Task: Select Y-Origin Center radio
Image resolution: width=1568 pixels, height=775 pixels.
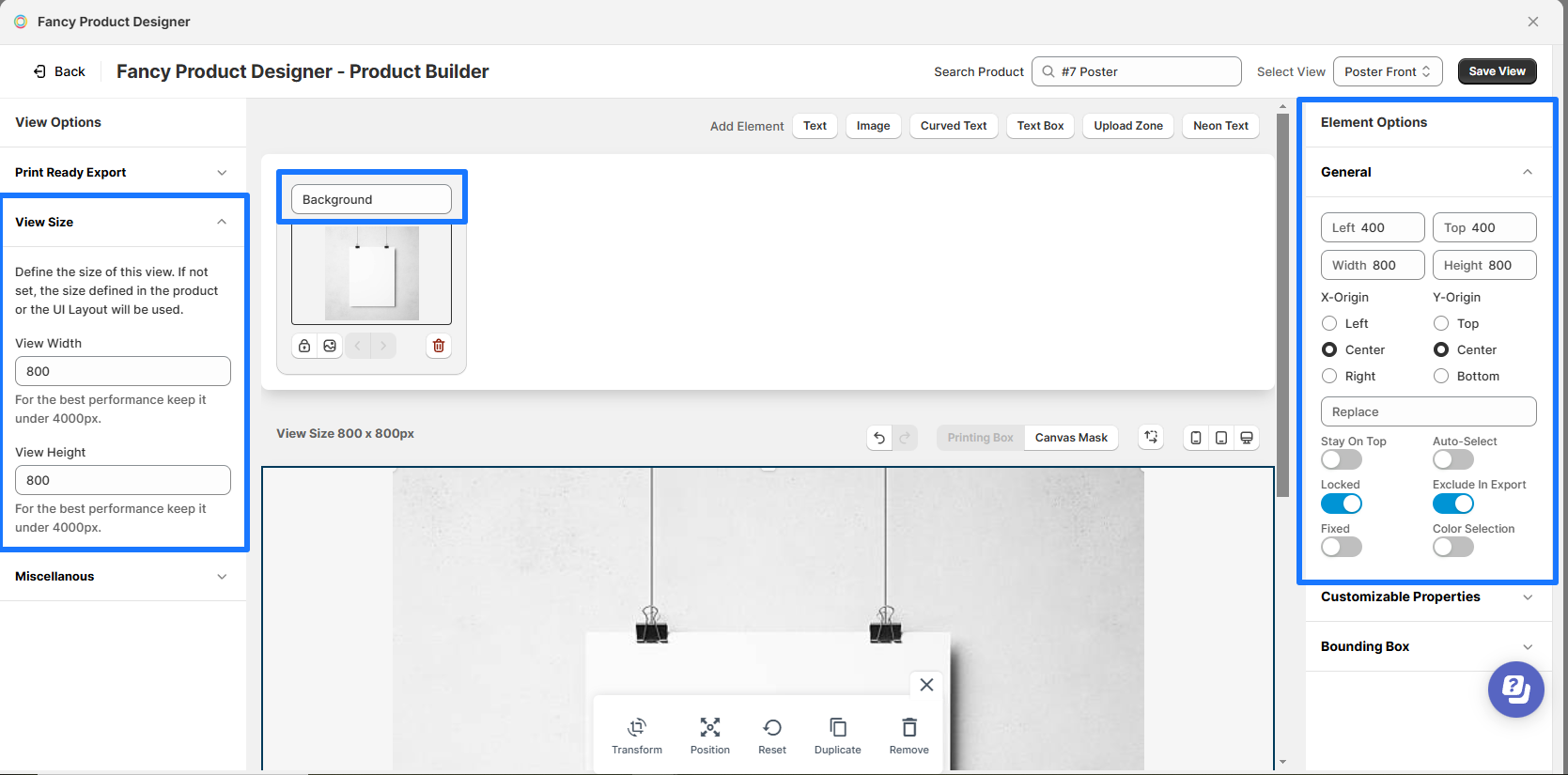Action: point(1441,349)
